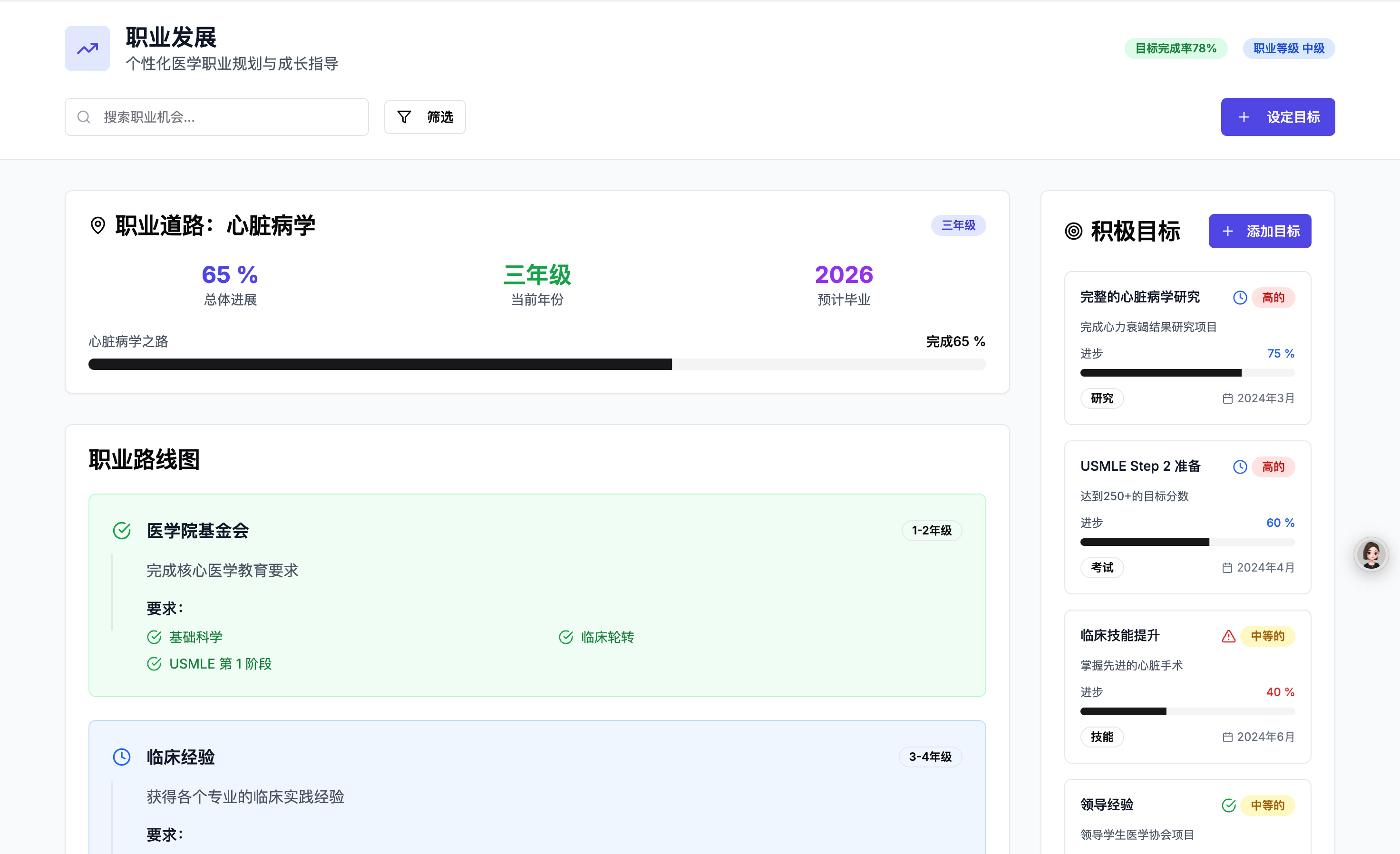Select the 研究 category tag
1400x854 pixels.
coord(1102,398)
